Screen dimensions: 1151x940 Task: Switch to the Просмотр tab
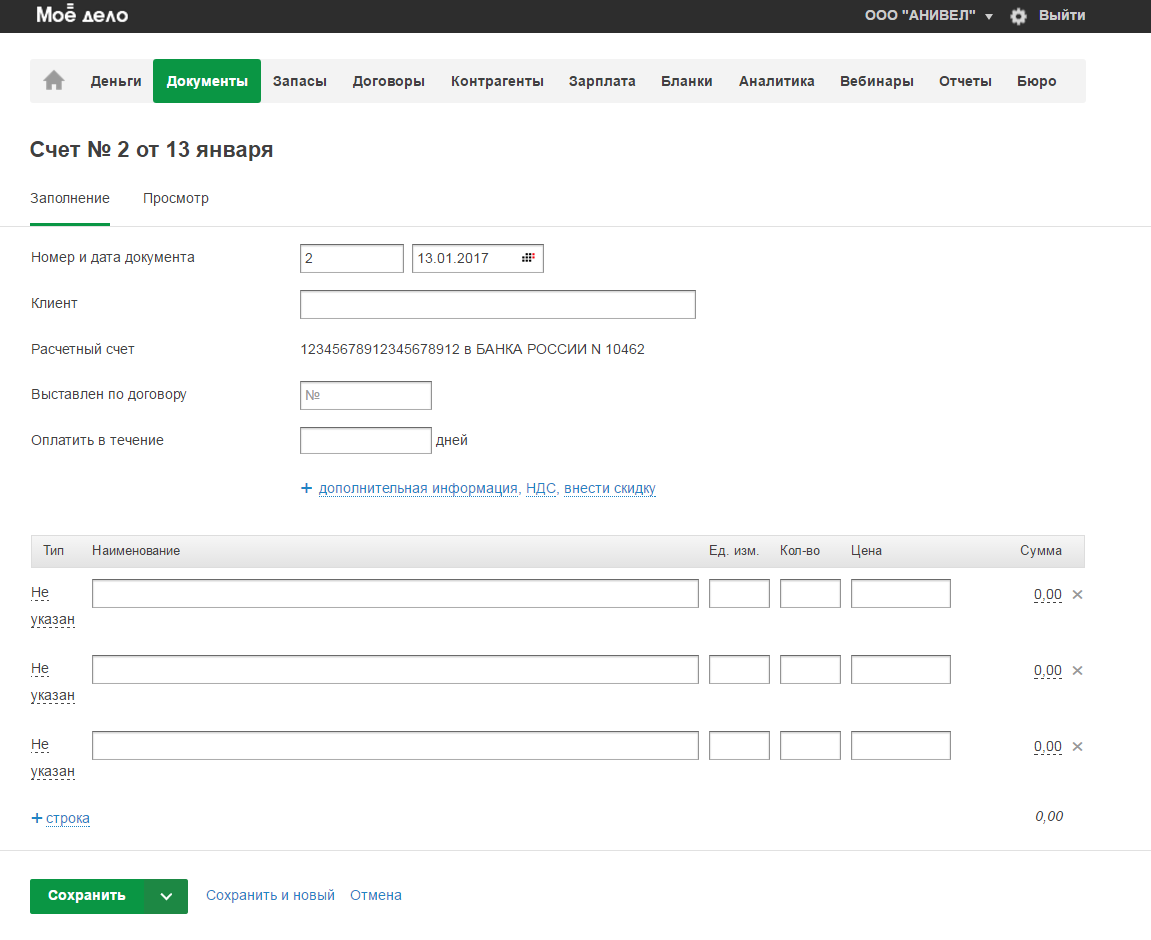[x=176, y=198]
